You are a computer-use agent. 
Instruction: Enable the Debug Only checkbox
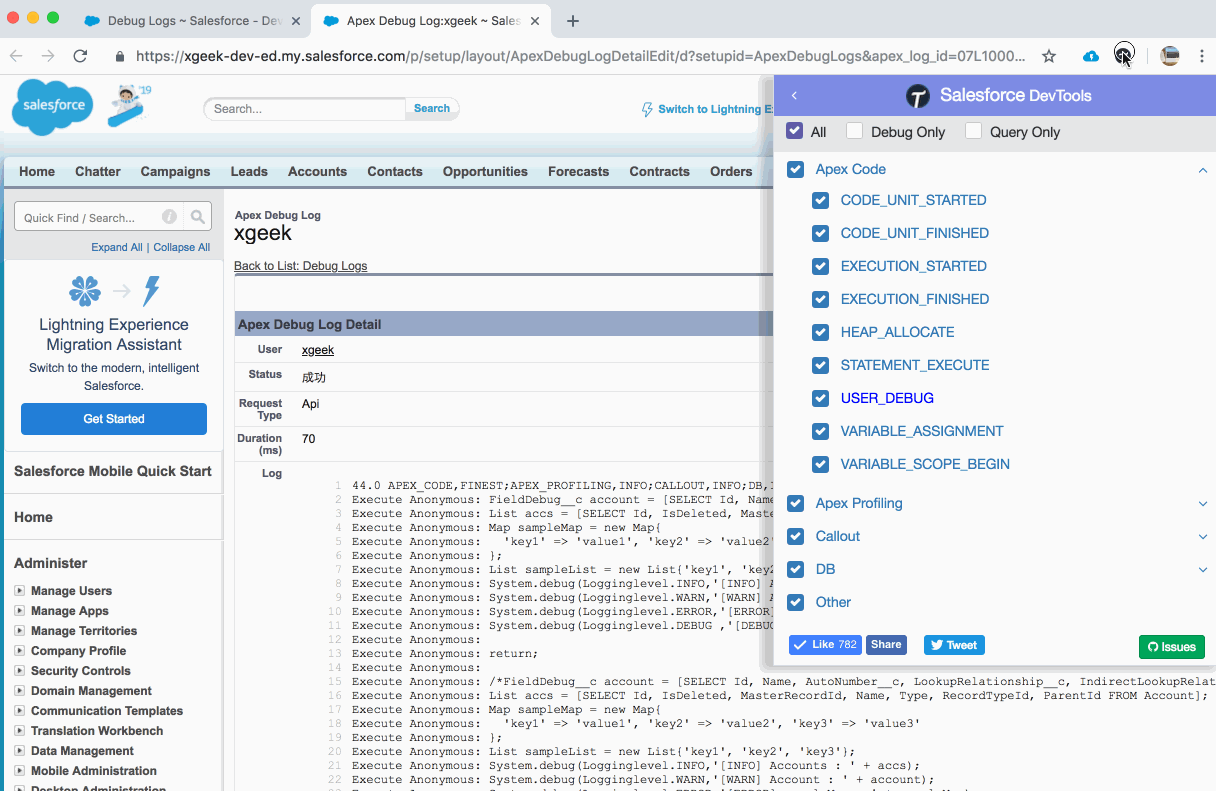coord(854,131)
